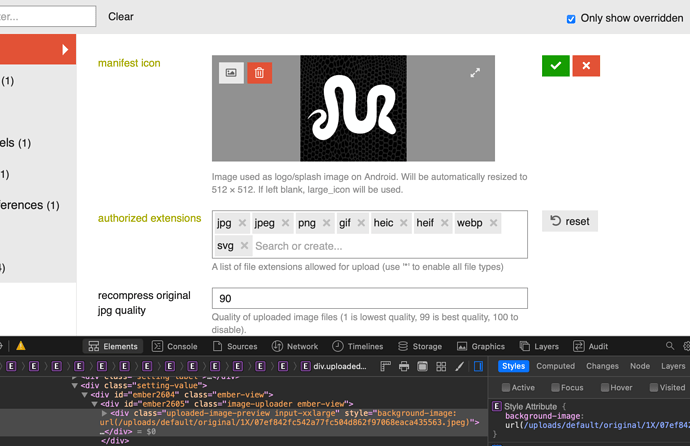The width and height of the screenshot is (690, 446).
Task: Open the Audit tab
Action: click(591, 347)
